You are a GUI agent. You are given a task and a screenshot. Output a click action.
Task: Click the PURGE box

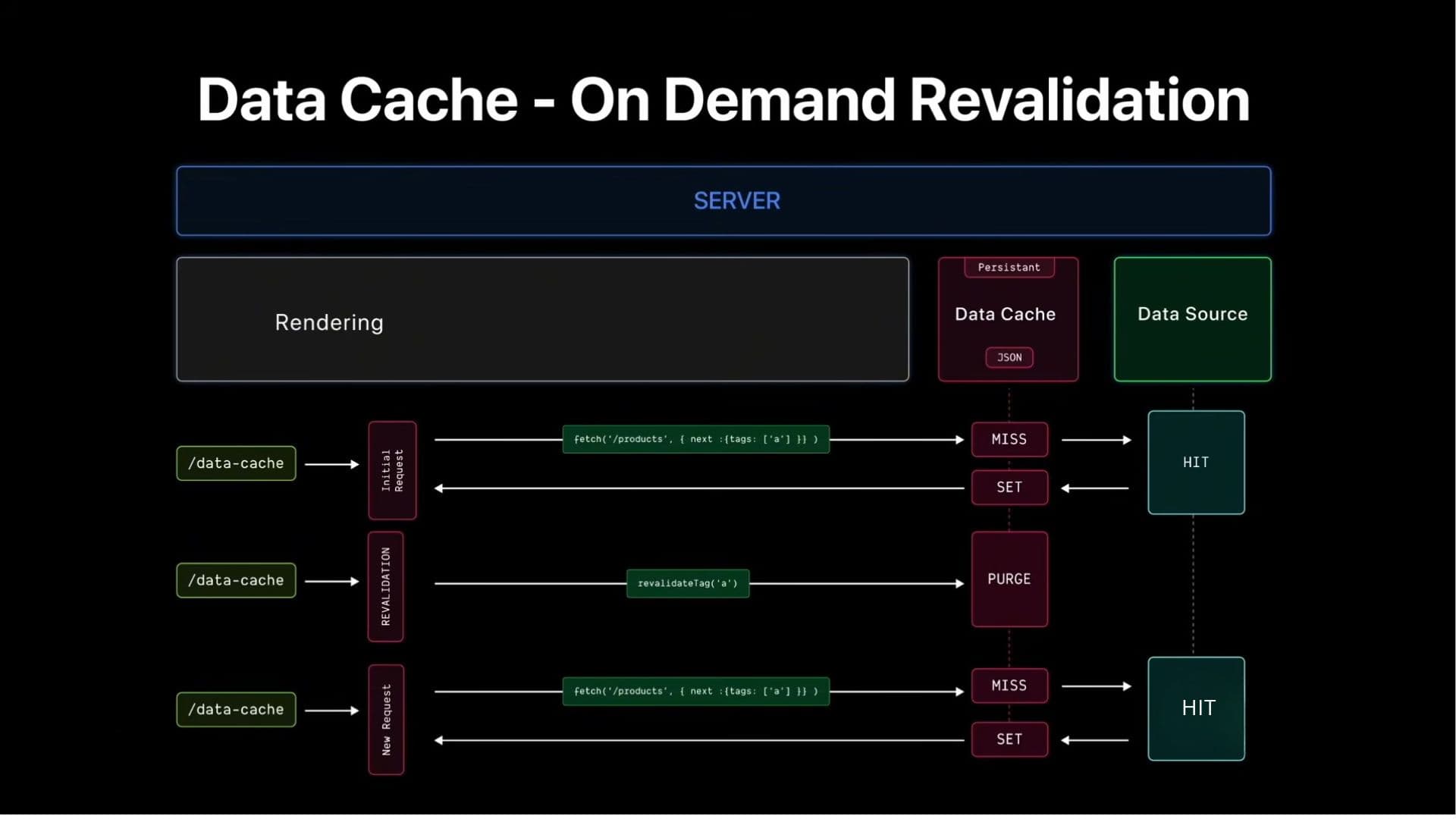point(1009,579)
